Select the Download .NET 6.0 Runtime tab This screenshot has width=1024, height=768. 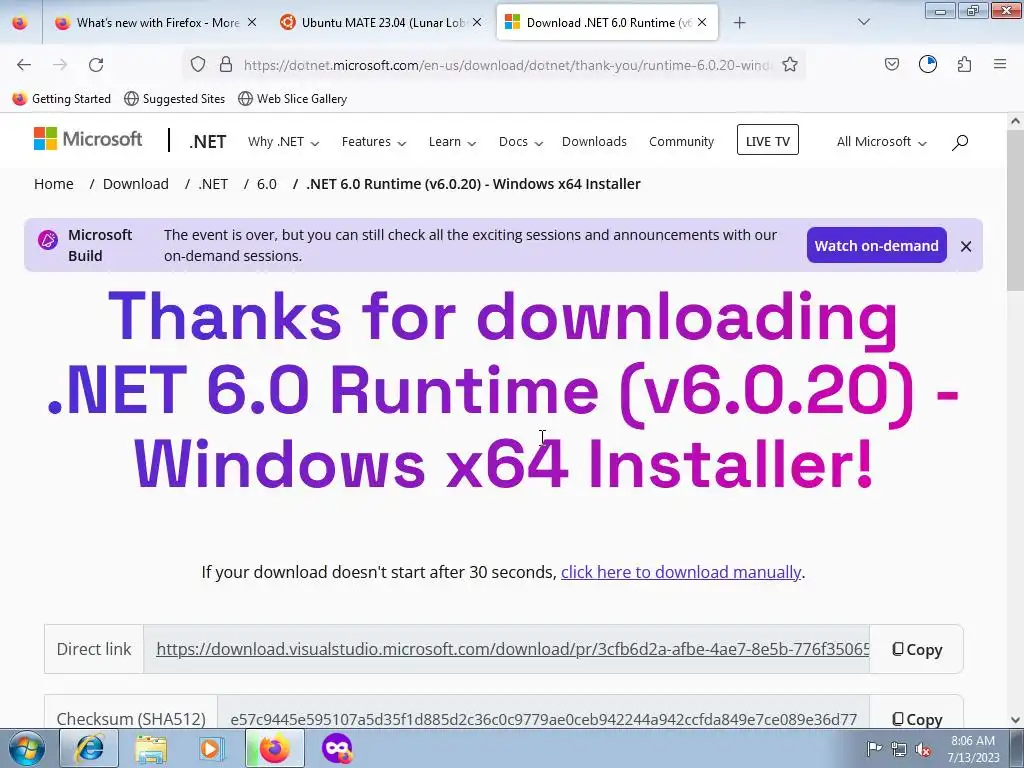(607, 23)
